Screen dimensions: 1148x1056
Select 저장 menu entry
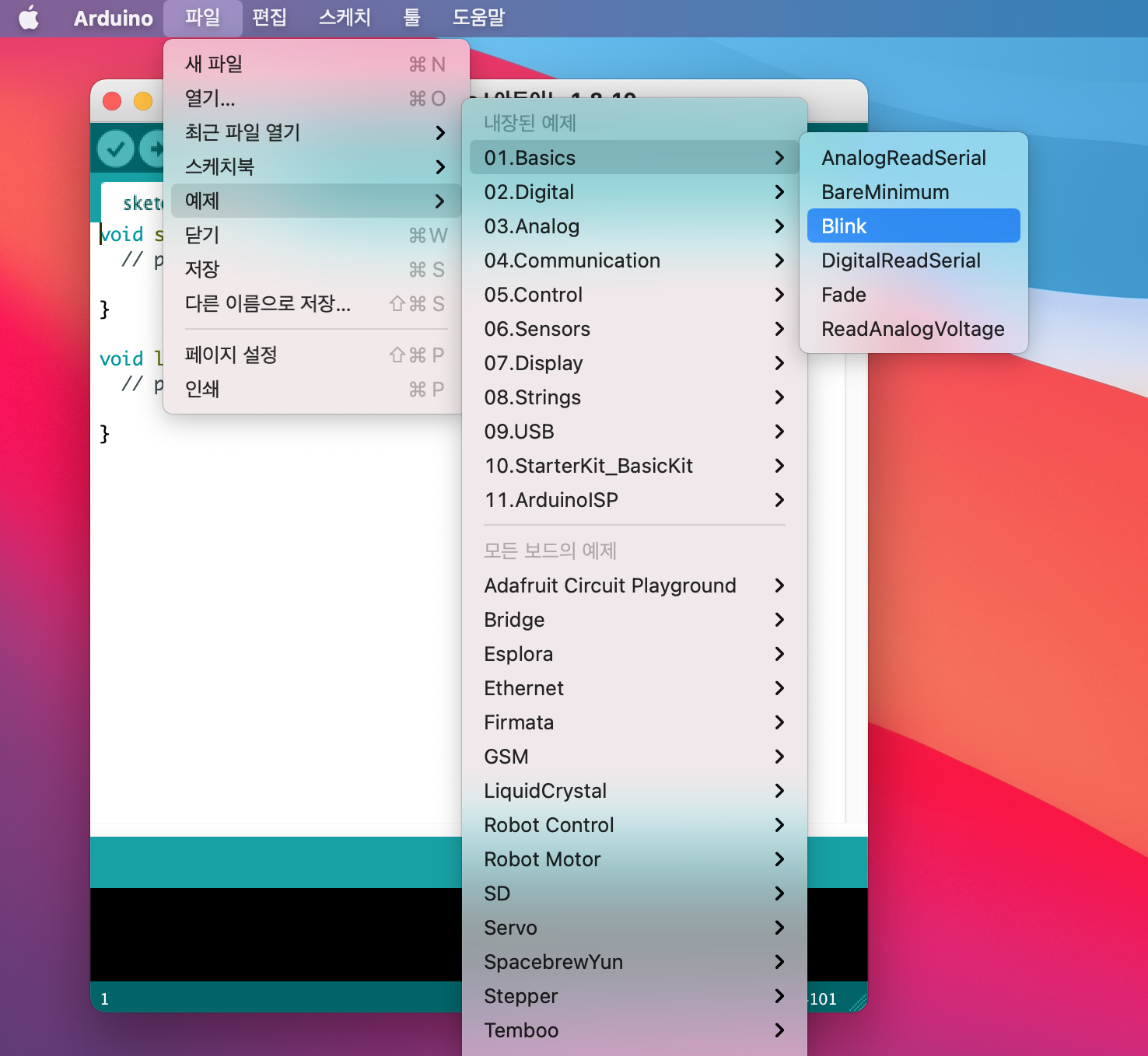317,269
